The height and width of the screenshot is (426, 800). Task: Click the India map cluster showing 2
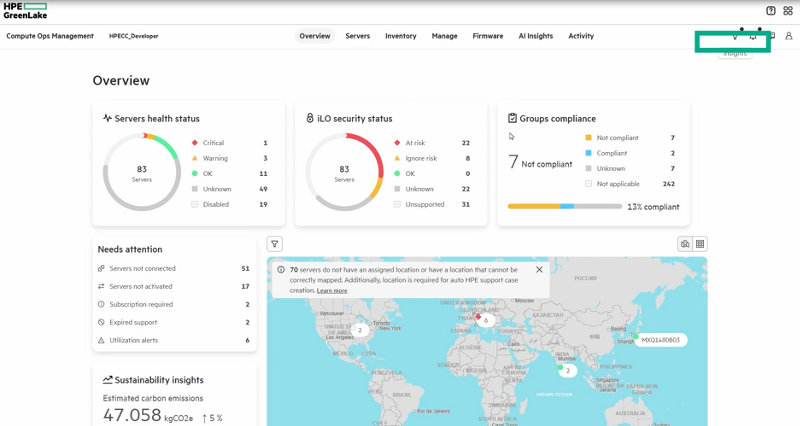click(x=567, y=371)
